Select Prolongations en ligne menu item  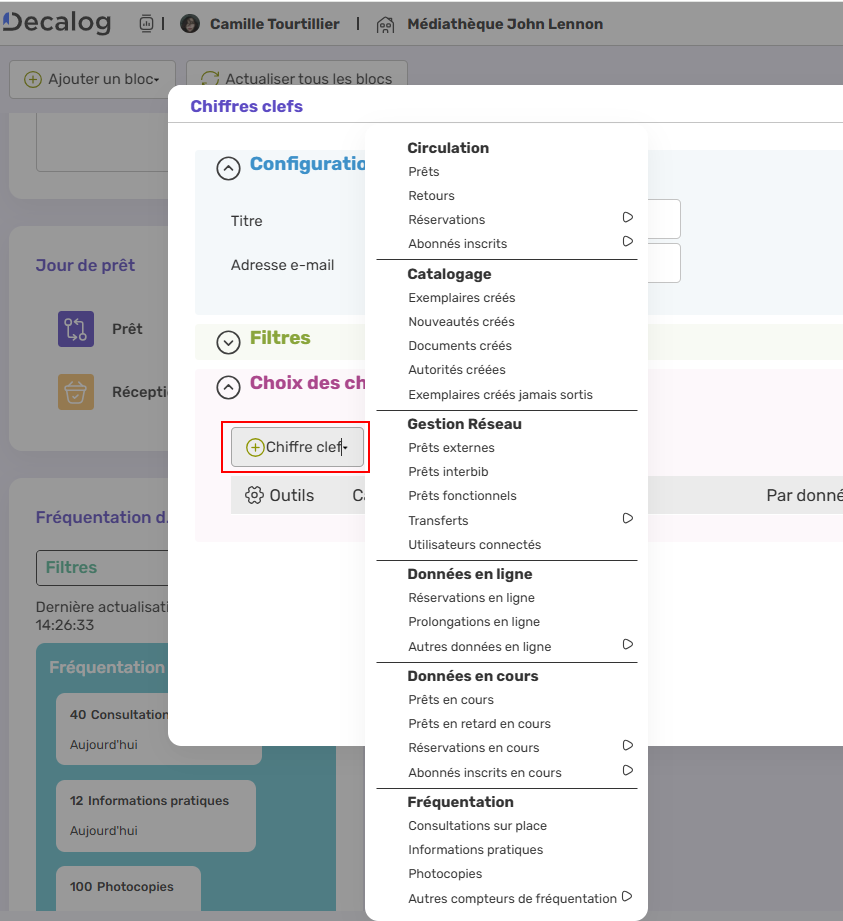474,622
